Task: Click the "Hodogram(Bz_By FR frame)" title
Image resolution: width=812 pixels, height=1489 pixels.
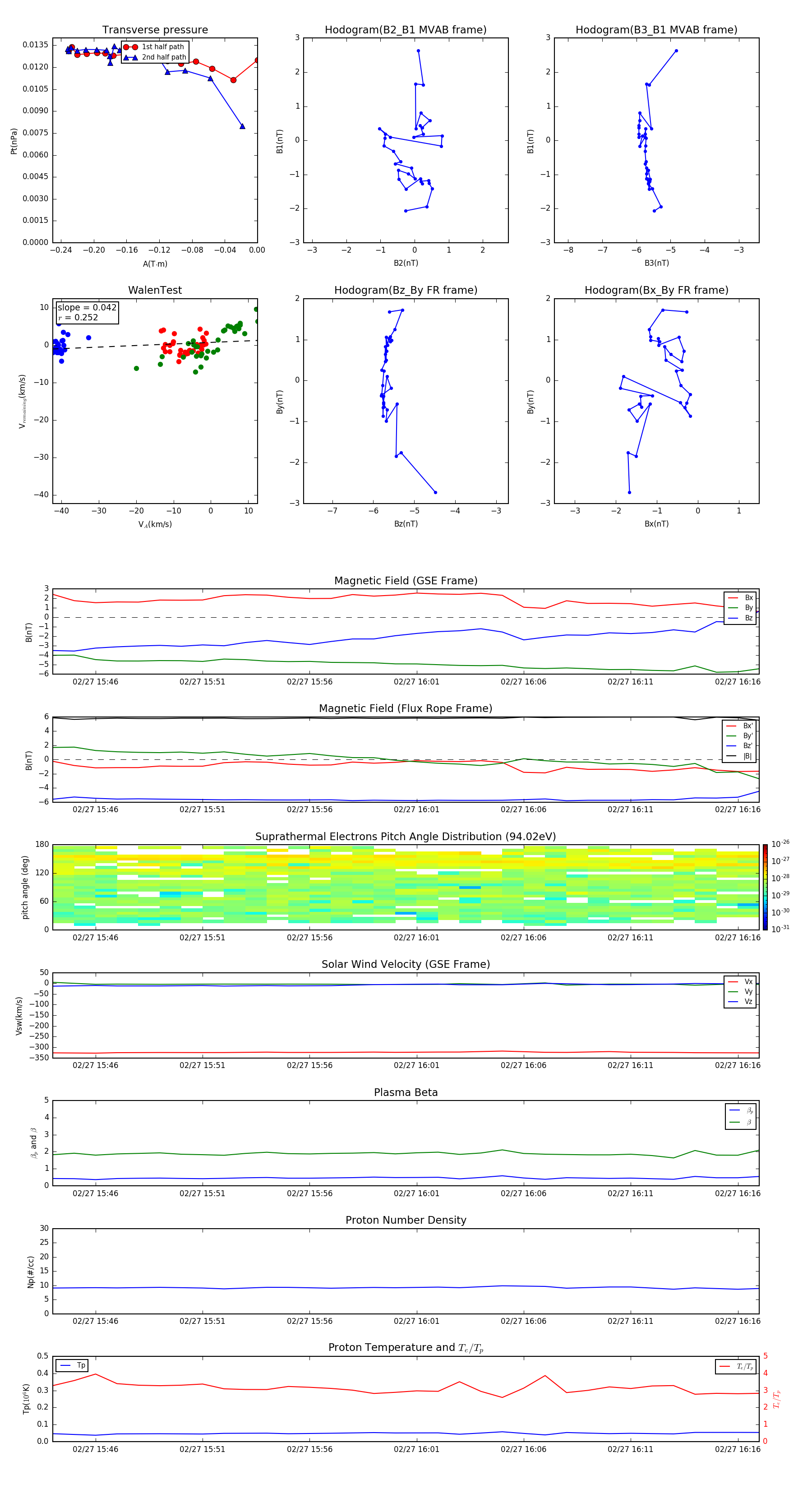Action: (x=406, y=290)
